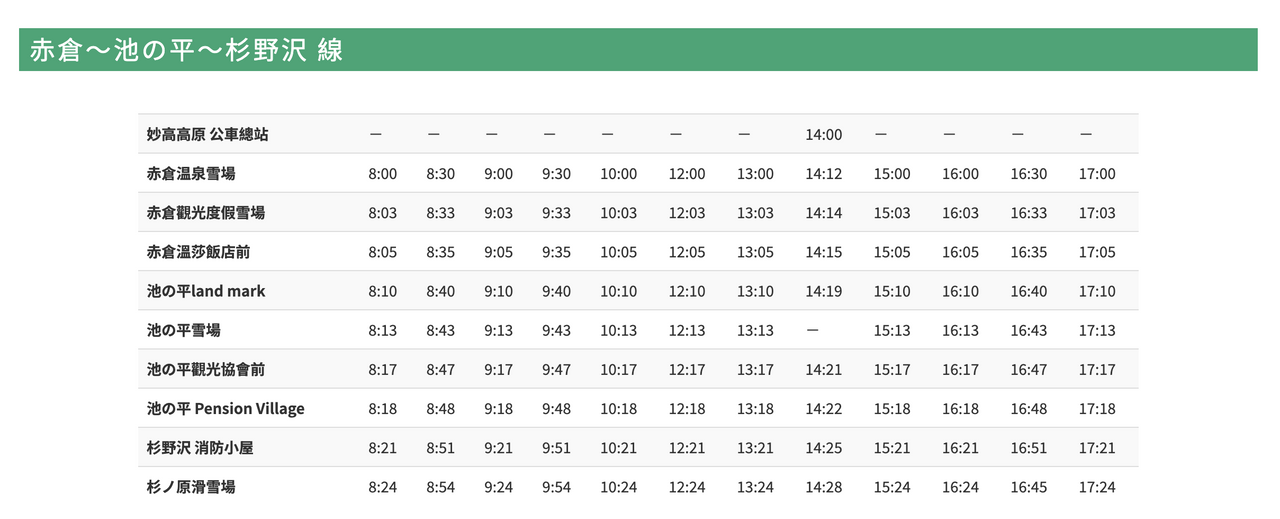Select the 16:30 time cell
This screenshot has width=1280, height=519.
tap(1029, 173)
